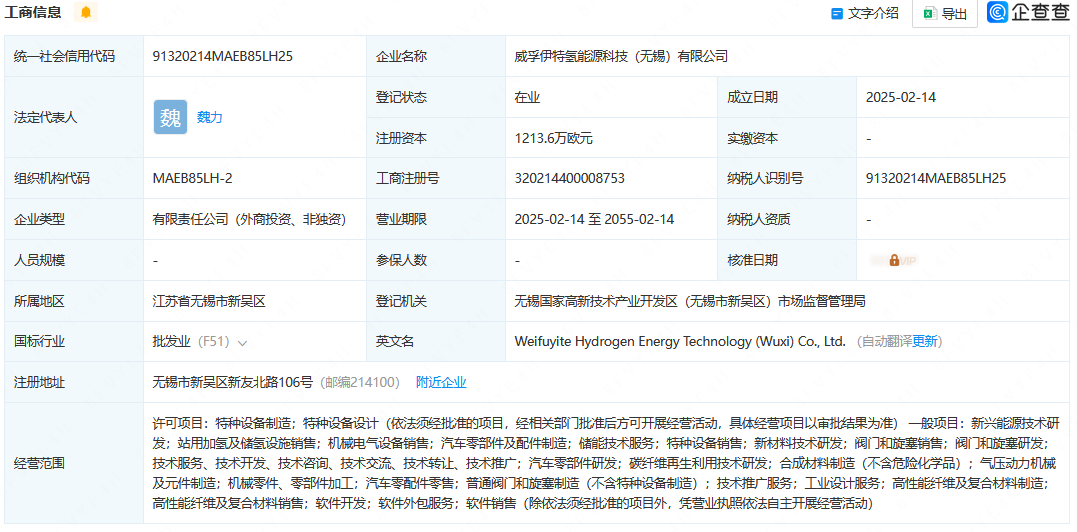1077x532 pixels.
Task: Click the 组织机构代码 label cell
Action: (74, 178)
